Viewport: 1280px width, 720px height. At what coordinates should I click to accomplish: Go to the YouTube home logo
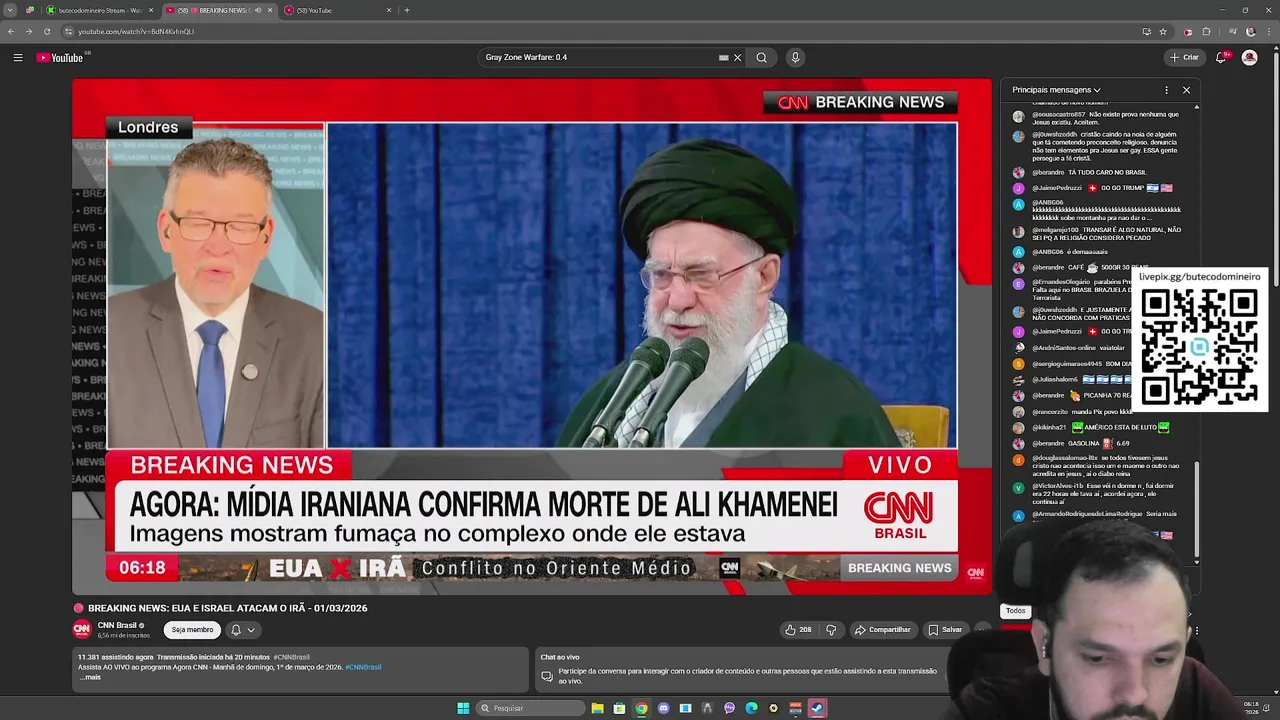(62, 57)
